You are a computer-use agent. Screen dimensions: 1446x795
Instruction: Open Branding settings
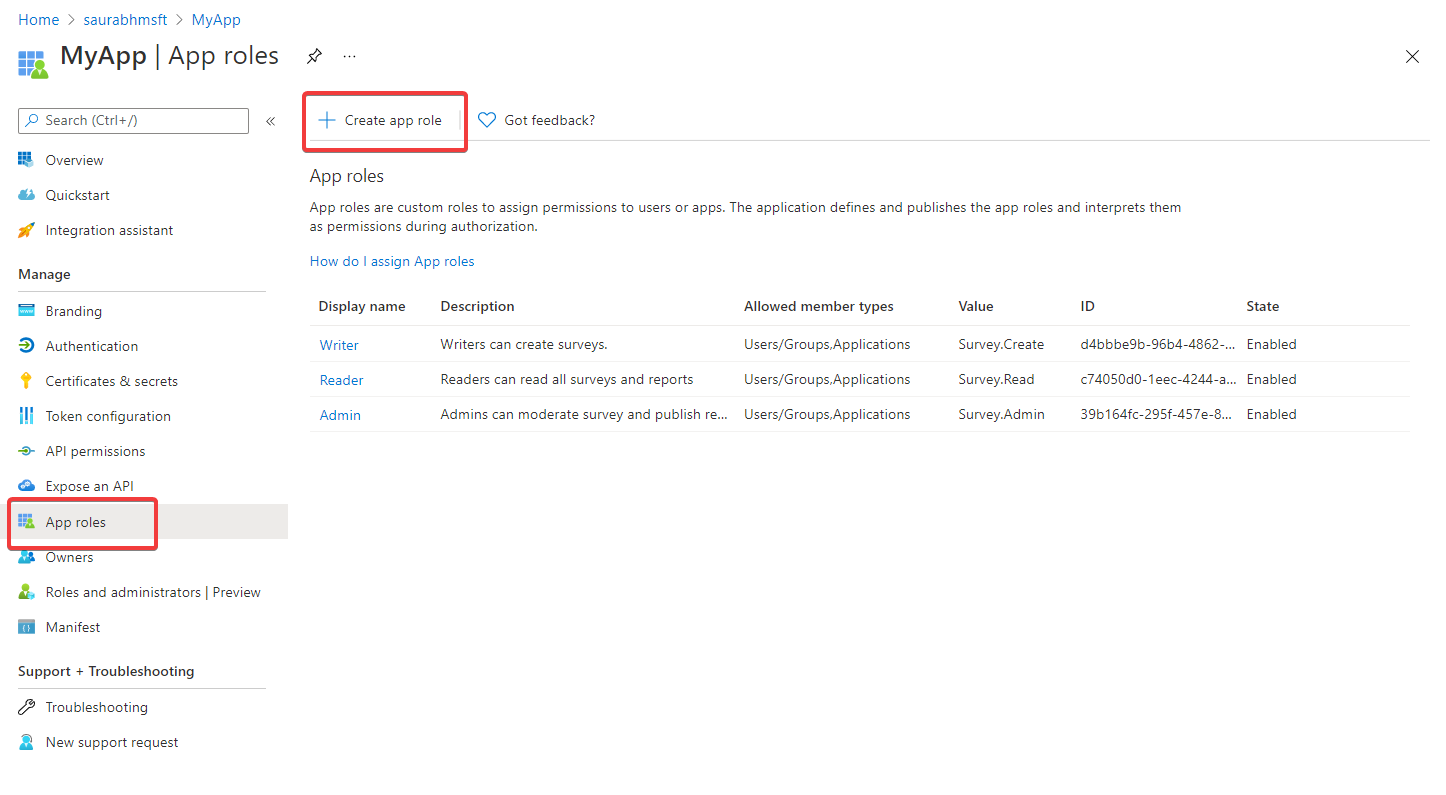[x=72, y=310]
